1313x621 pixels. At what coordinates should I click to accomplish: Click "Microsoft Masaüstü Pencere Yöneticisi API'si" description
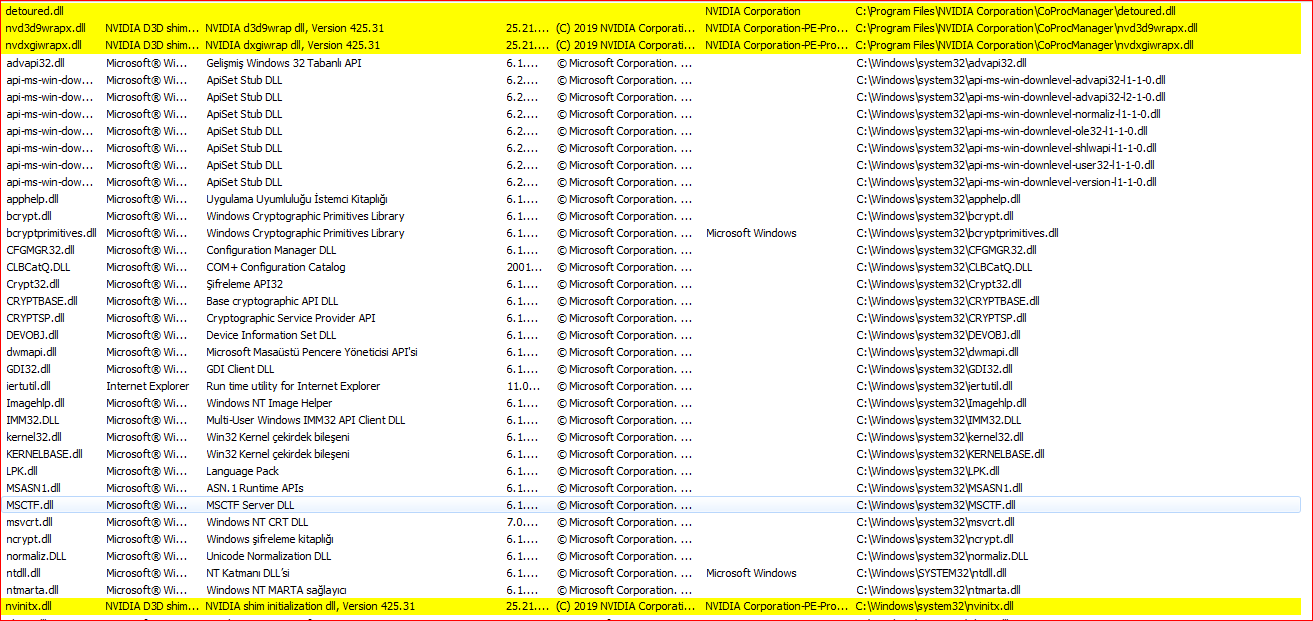coord(312,352)
